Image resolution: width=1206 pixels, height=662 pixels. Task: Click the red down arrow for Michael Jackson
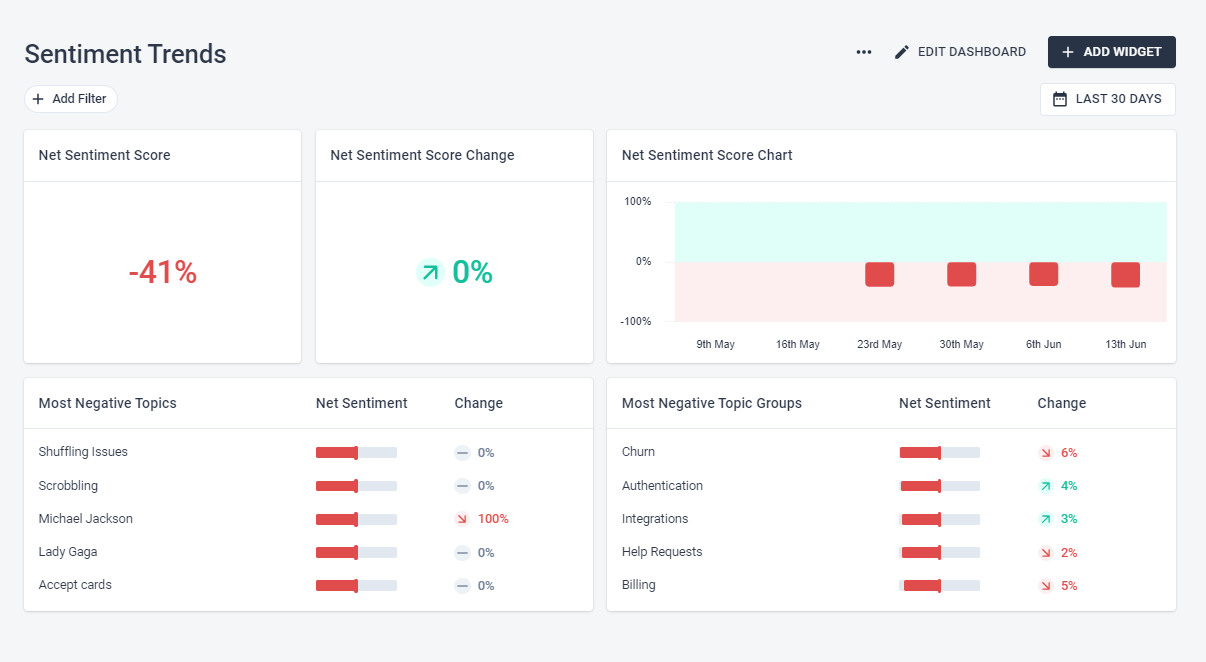(462, 519)
